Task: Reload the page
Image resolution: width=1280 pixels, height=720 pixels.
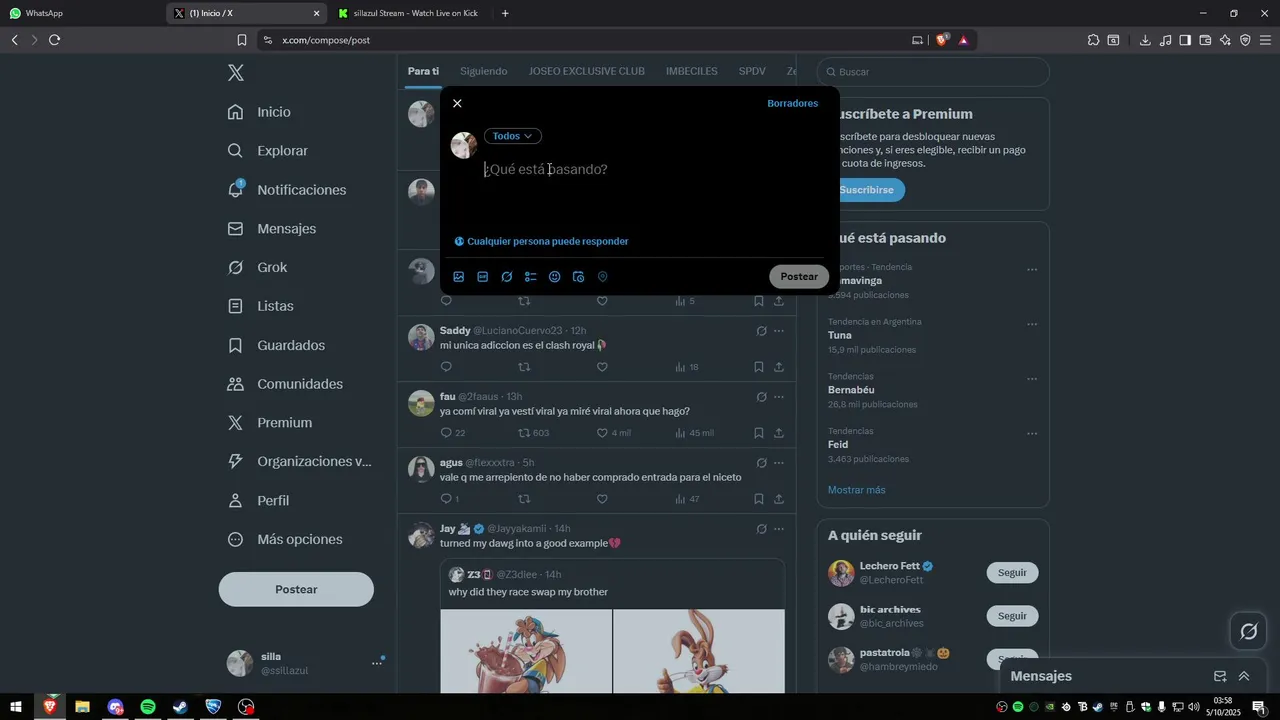Action: (54, 40)
